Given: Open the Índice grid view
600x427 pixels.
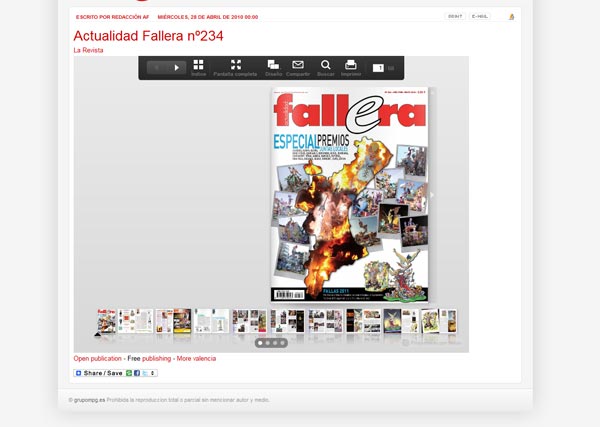Looking at the screenshot, I should point(198,65).
